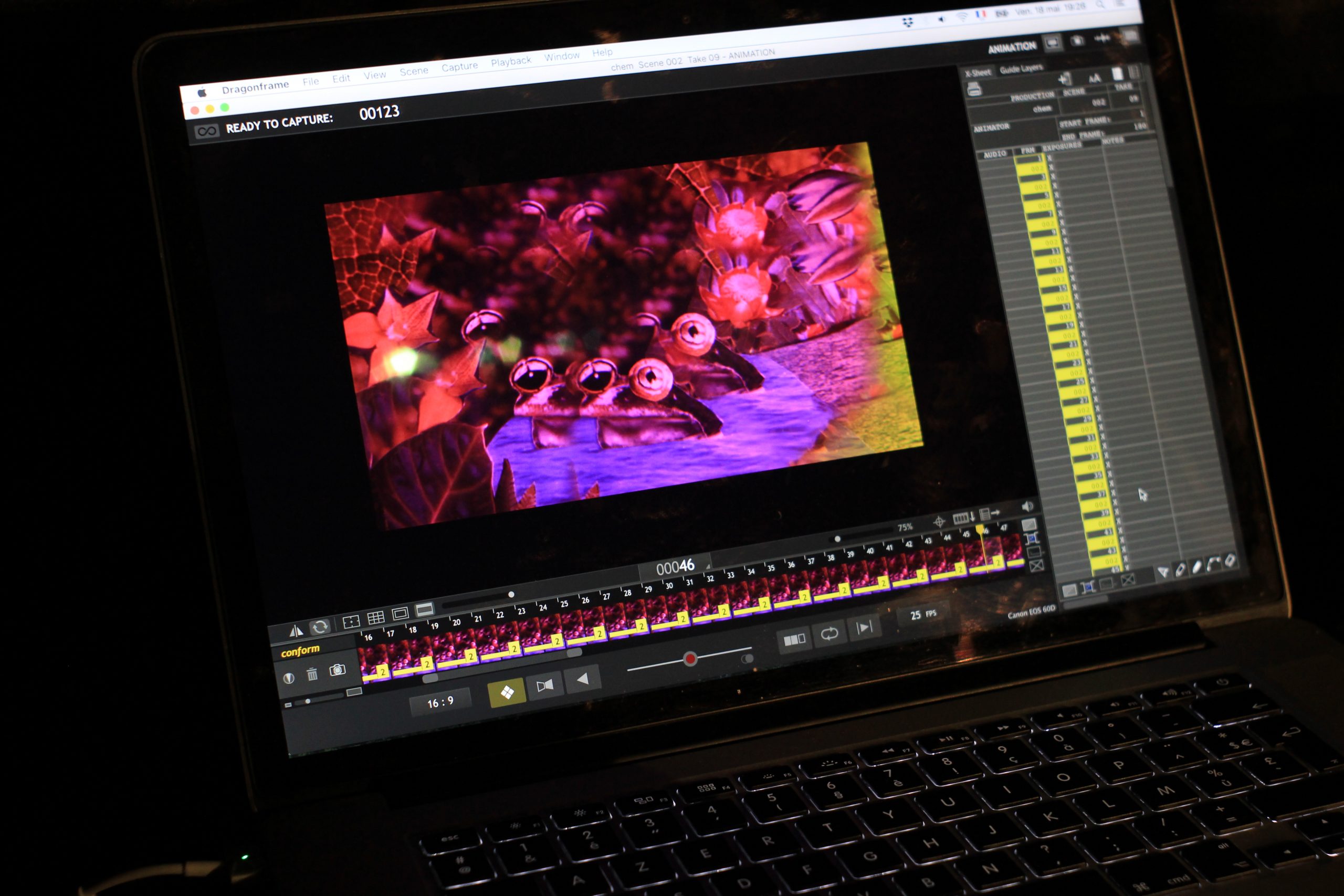Click the X-Sheet printer icon
This screenshot has width=1344, height=896.
pos(974,89)
